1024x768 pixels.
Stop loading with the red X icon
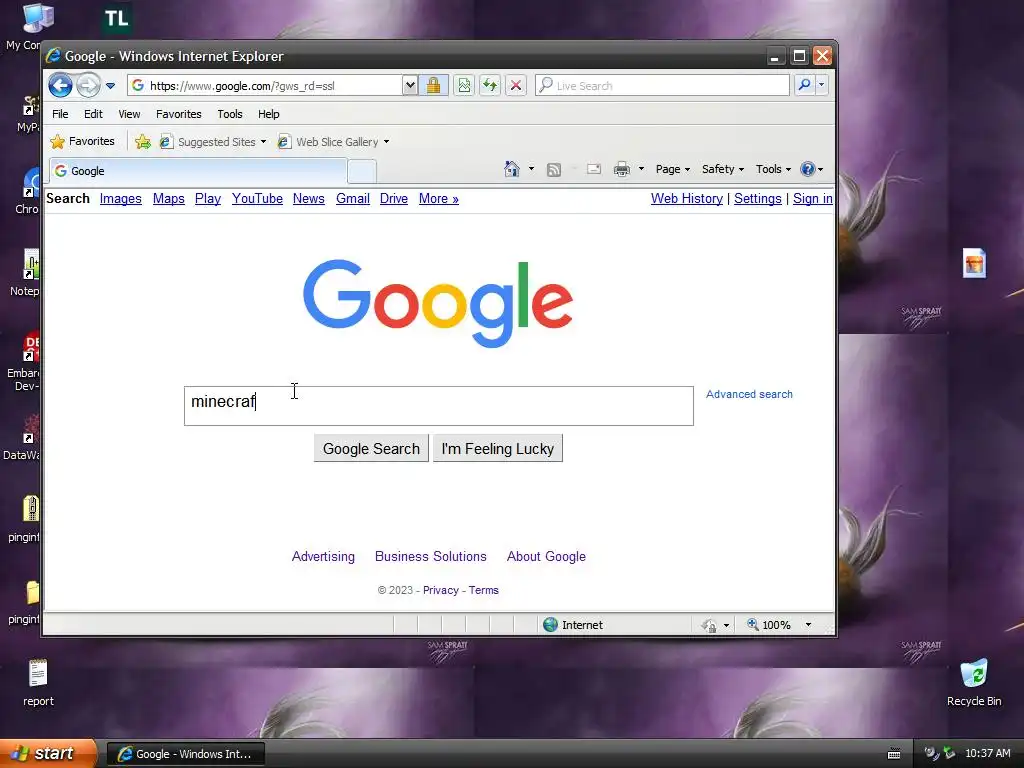(516, 85)
